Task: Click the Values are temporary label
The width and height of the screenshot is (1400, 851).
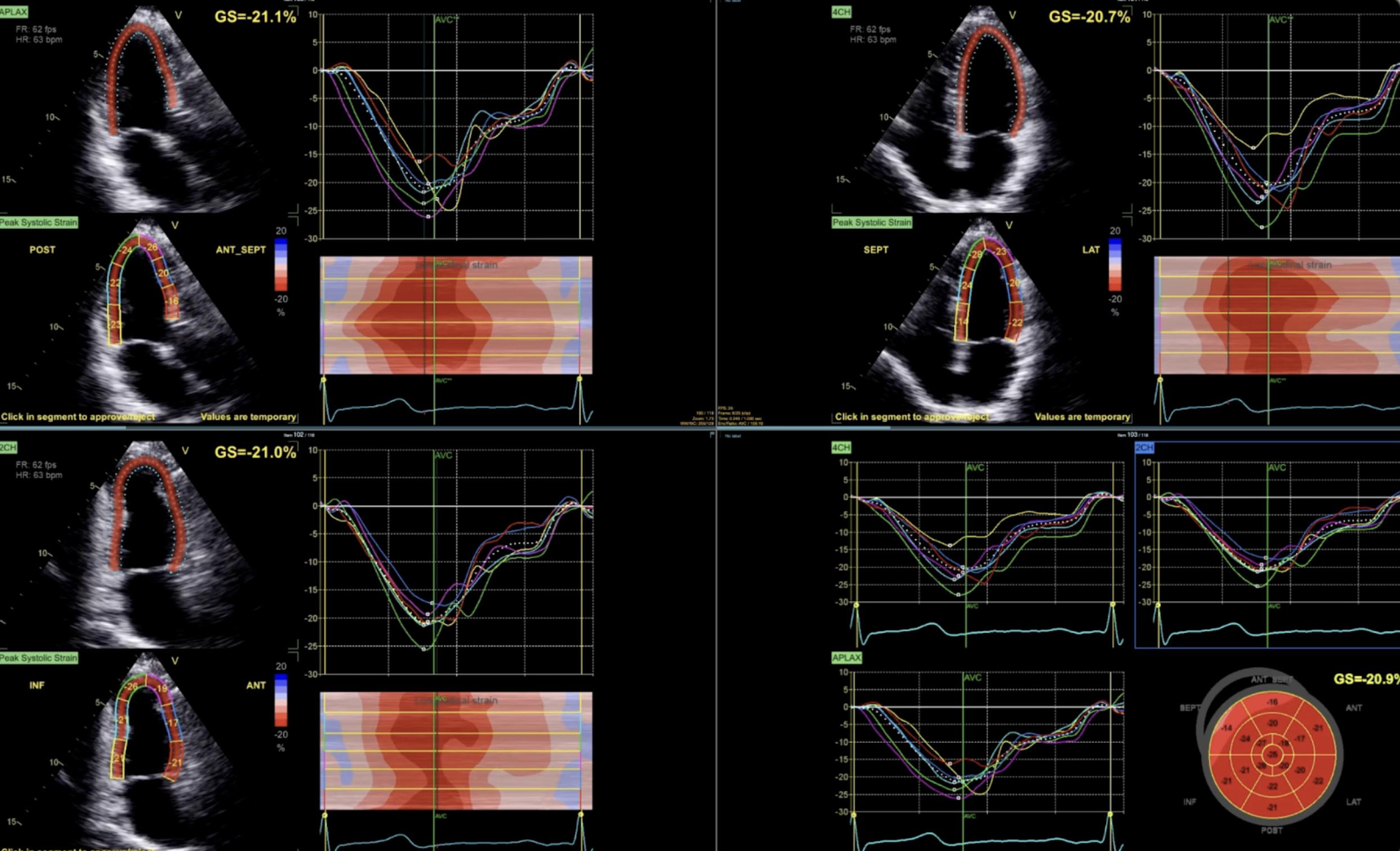Action: pos(249,416)
